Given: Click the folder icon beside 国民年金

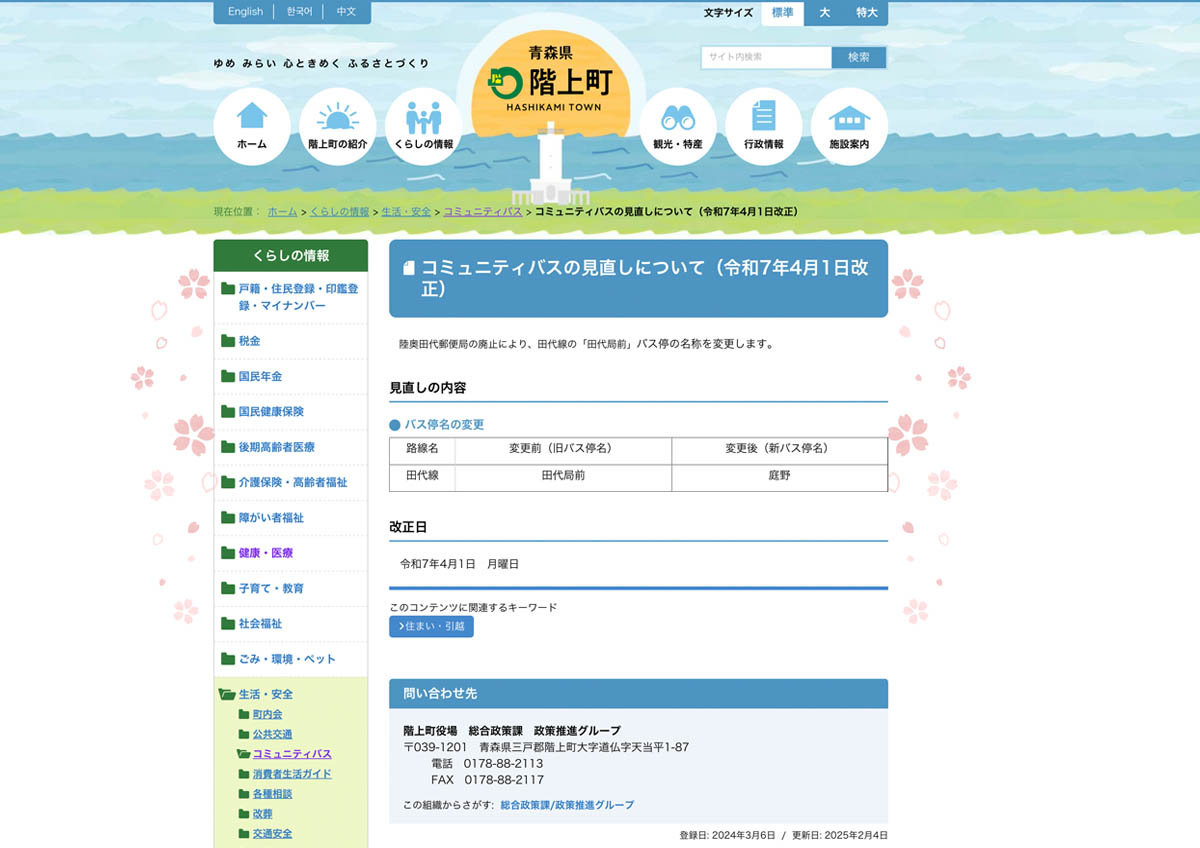Looking at the screenshot, I should click(x=228, y=376).
